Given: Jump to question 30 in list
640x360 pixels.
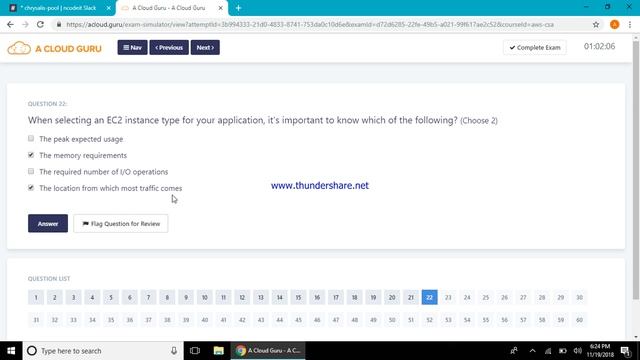Looking at the screenshot, I should (579, 297).
